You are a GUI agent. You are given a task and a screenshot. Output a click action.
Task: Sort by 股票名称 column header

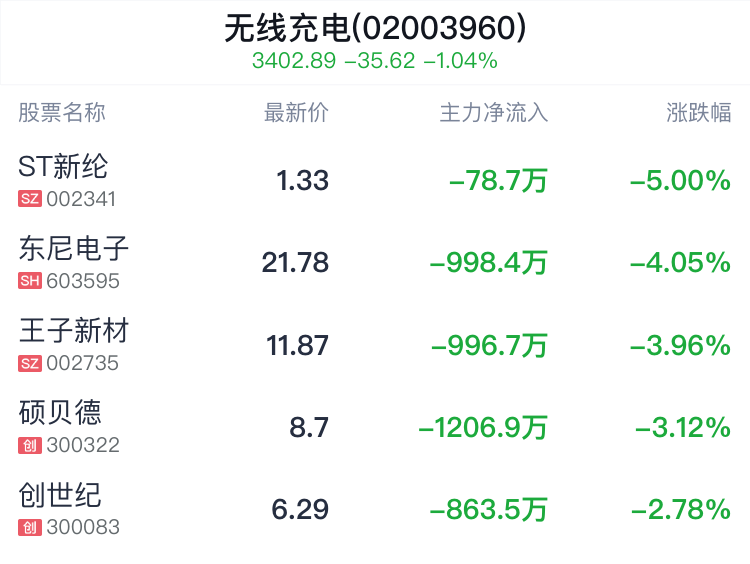click(x=62, y=113)
